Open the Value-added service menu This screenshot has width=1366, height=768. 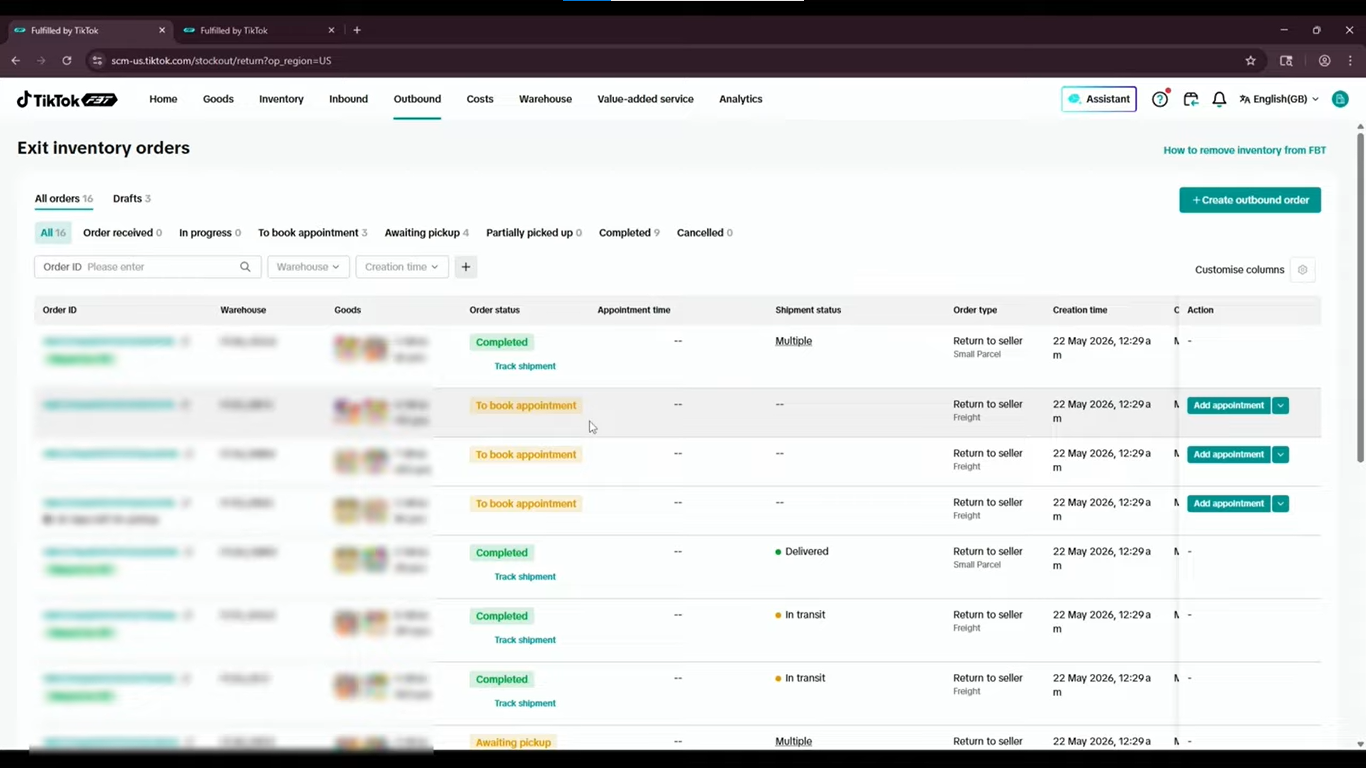645,99
